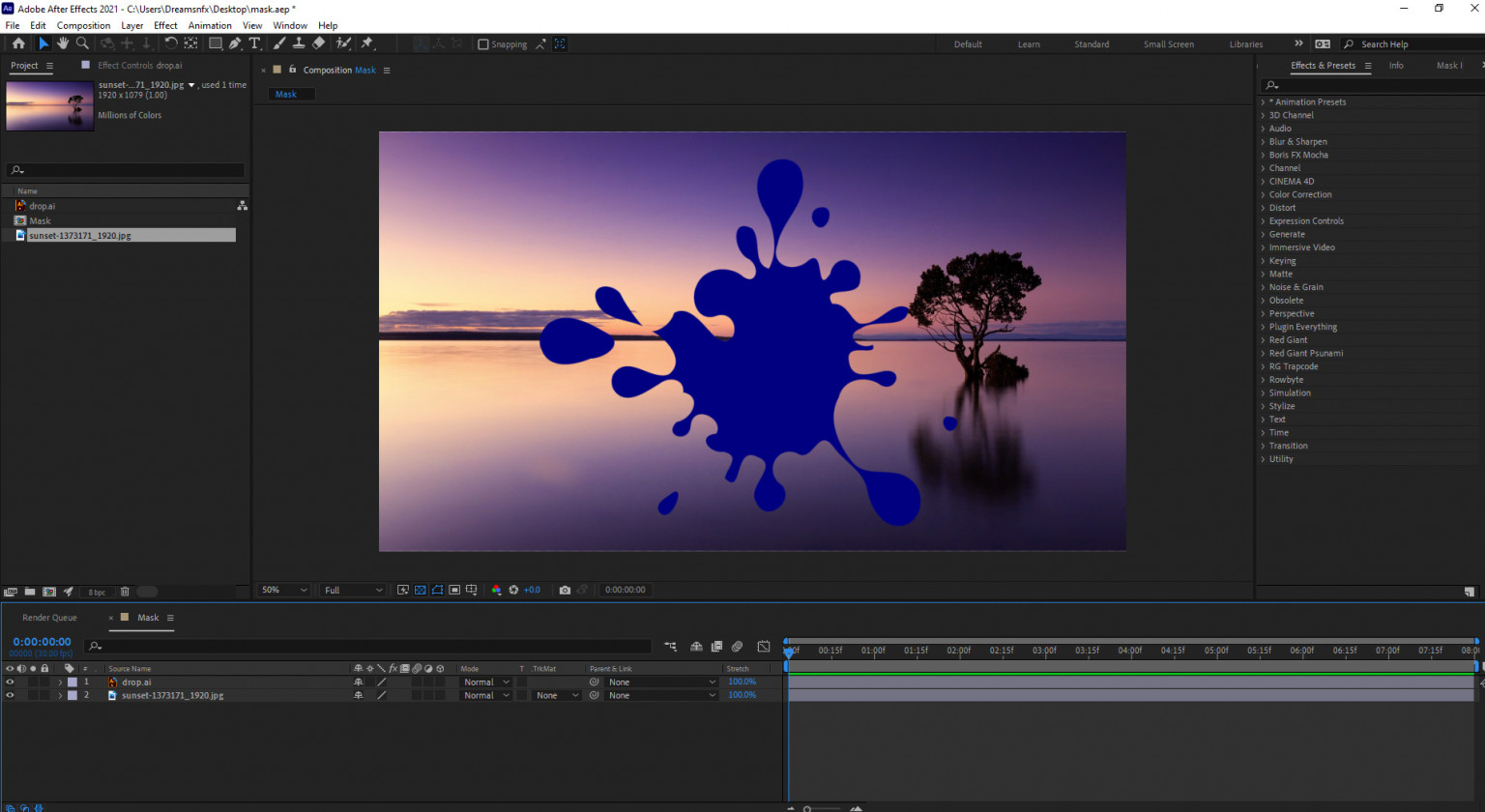Select the Eraser tool
1485x812 pixels.
[318, 43]
